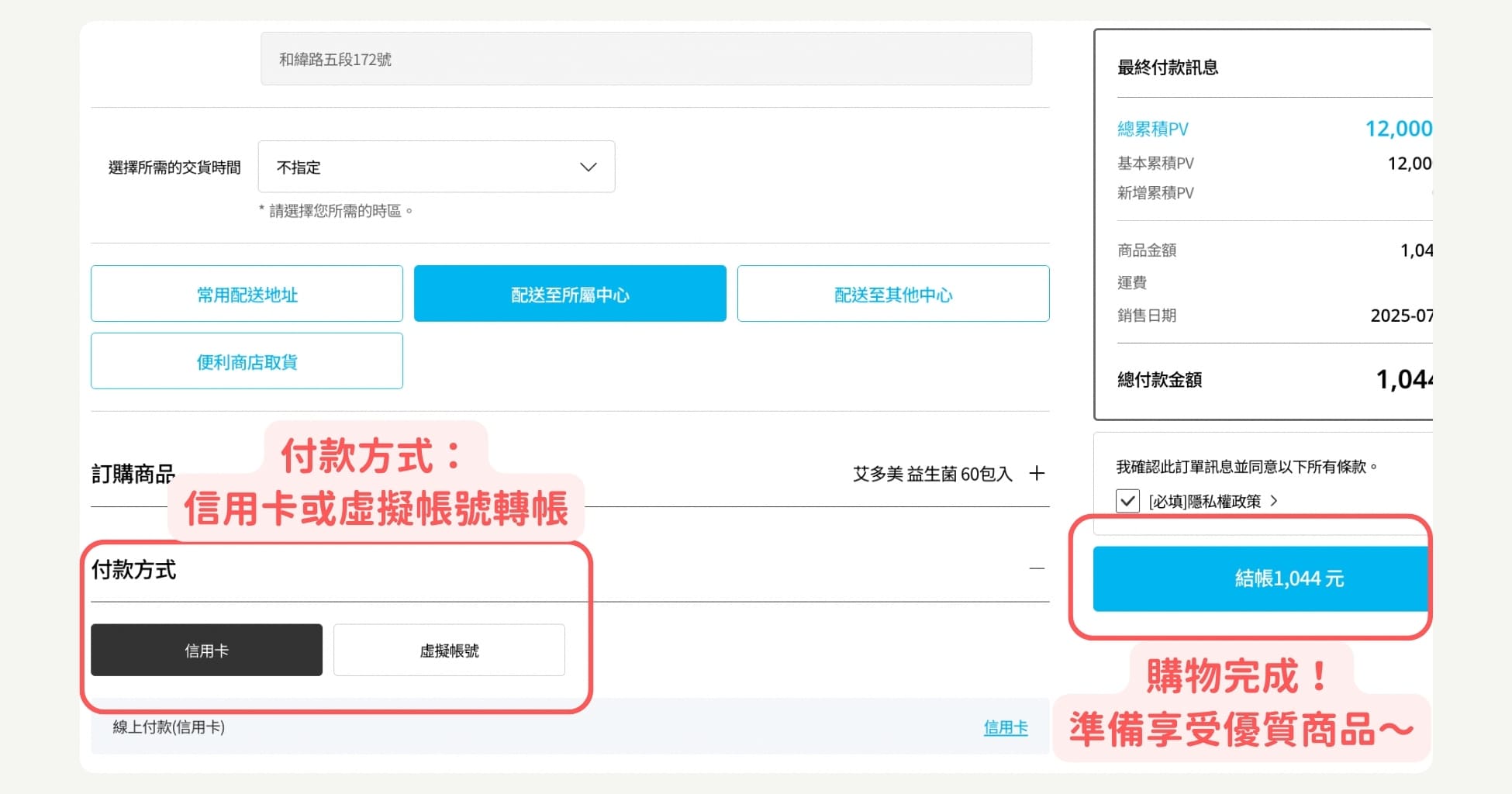Click the 總累積PV label

(x=1153, y=128)
